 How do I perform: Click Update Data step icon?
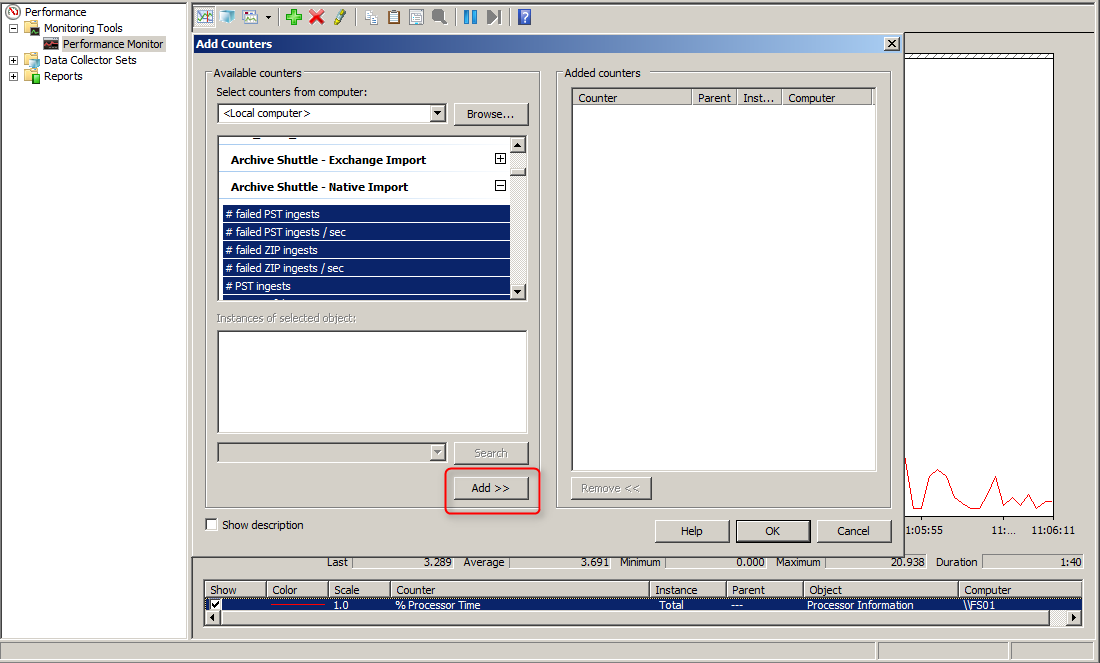pyautogui.click(x=494, y=17)
